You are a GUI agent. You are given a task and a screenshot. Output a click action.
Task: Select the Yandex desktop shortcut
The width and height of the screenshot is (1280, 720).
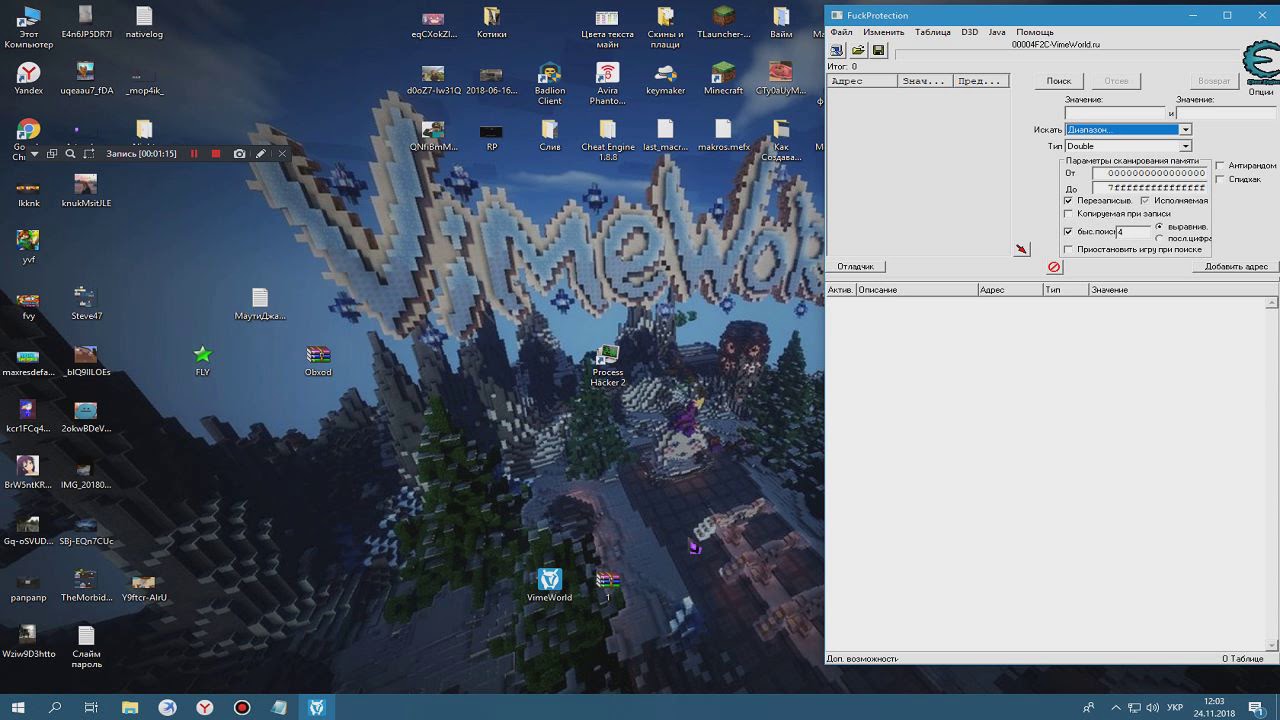tap(29, 79)
